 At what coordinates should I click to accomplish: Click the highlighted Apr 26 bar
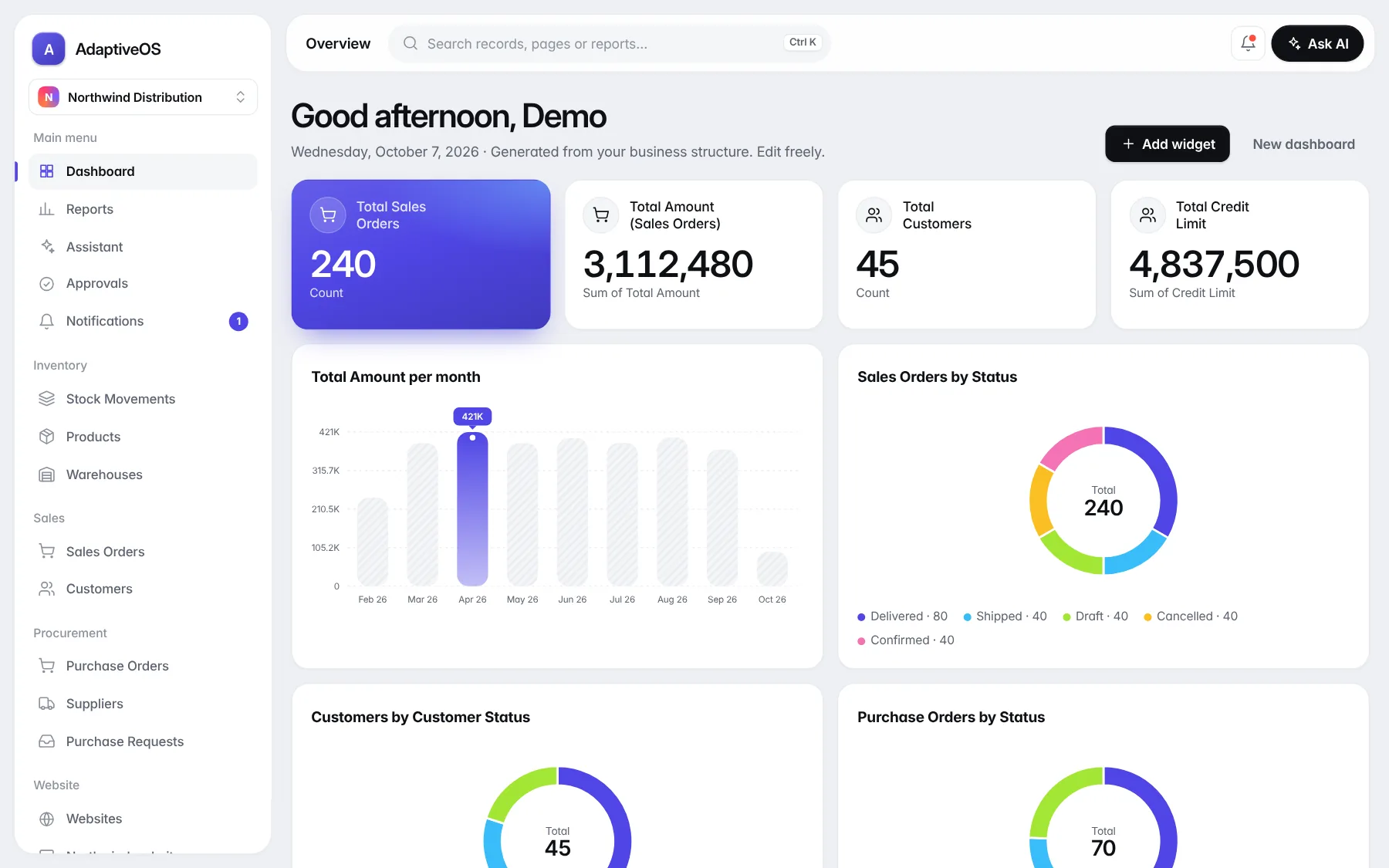(x=472, y=509)
